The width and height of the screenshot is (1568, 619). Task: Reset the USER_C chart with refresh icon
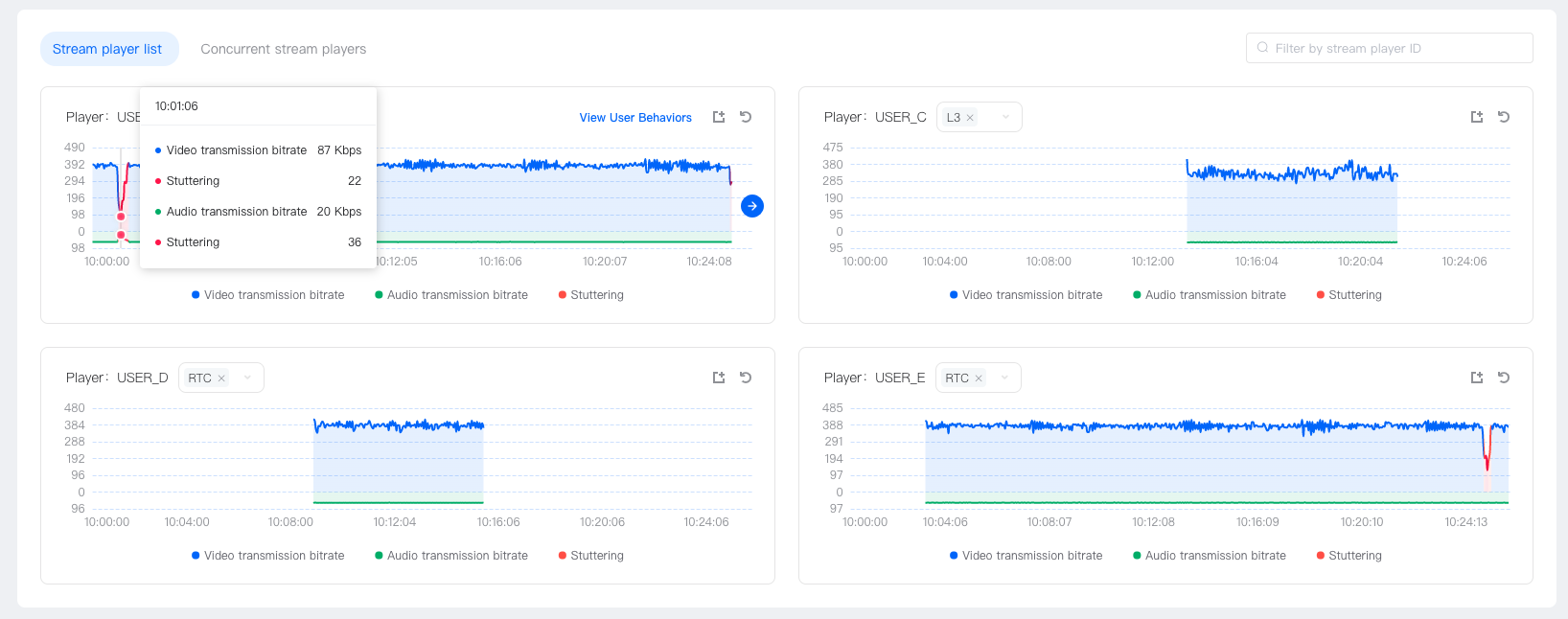pos(1504,117)
